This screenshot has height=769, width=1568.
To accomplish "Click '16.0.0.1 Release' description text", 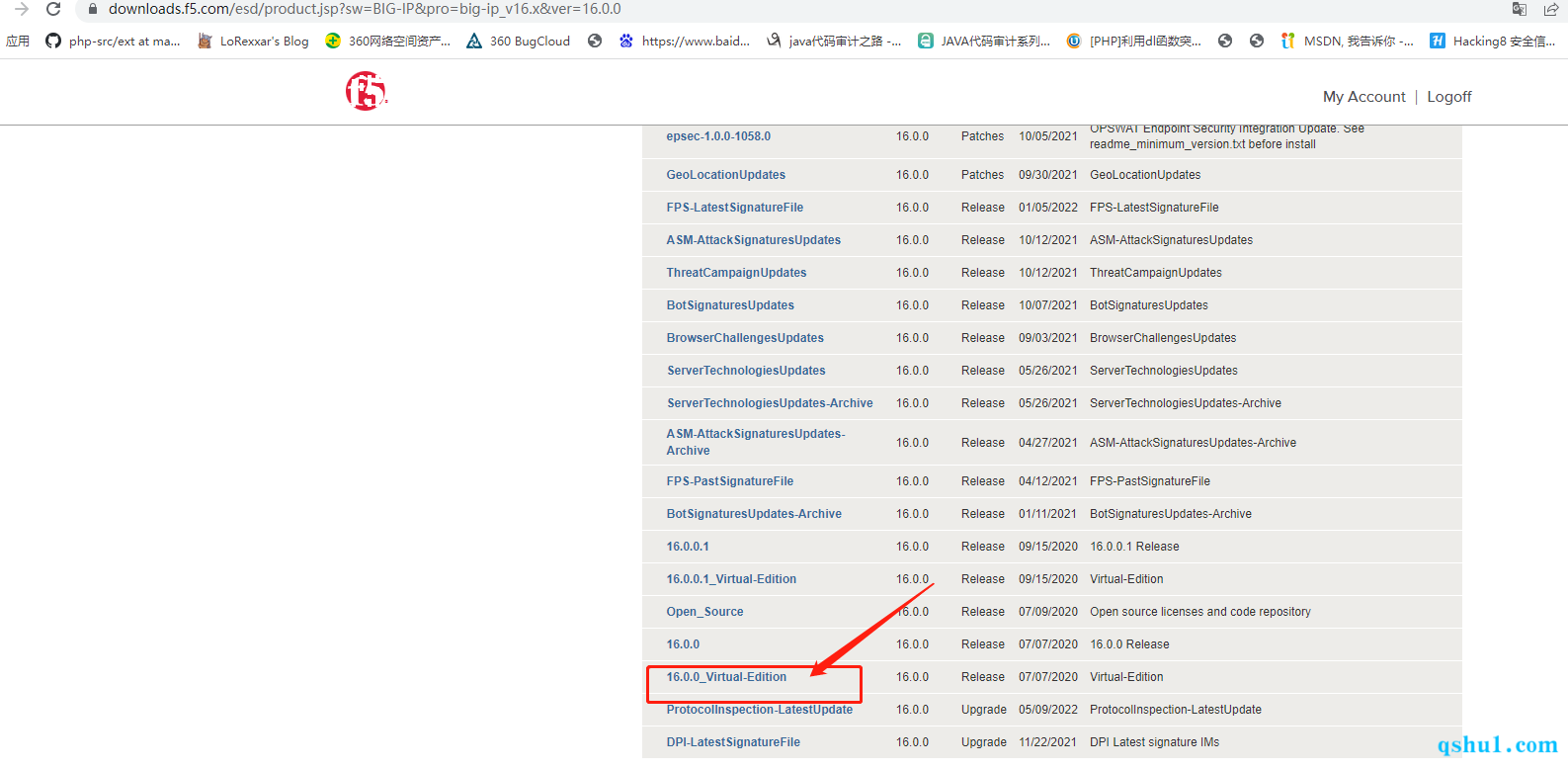I will 1134,547.
